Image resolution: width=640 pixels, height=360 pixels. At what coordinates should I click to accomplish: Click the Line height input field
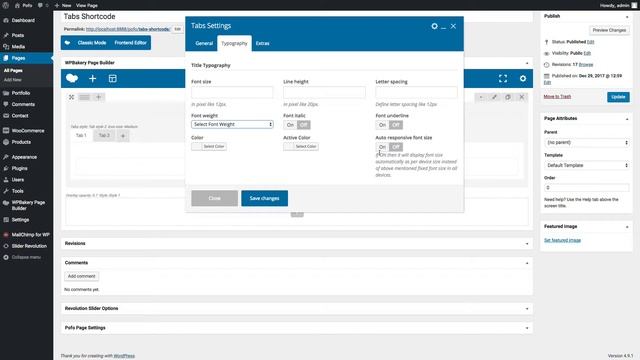[x=324, y=93]
